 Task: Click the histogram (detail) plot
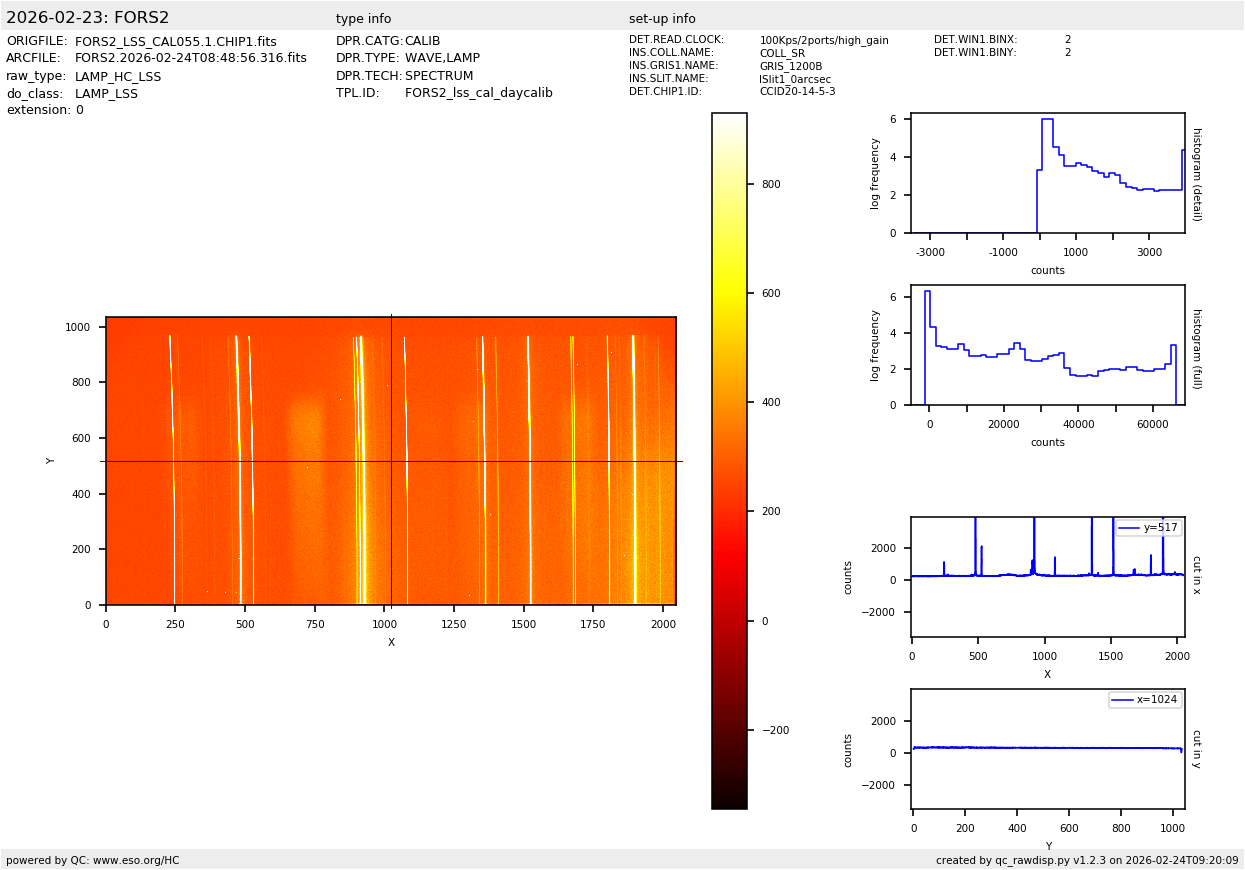coord(1047,173)
